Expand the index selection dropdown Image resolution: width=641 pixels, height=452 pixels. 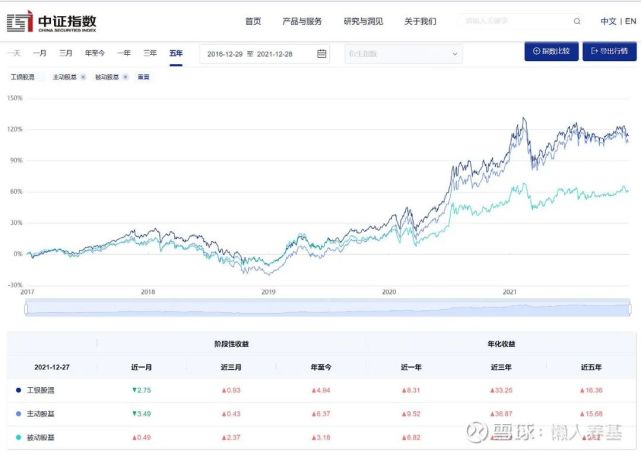click(x=403, y=54)
